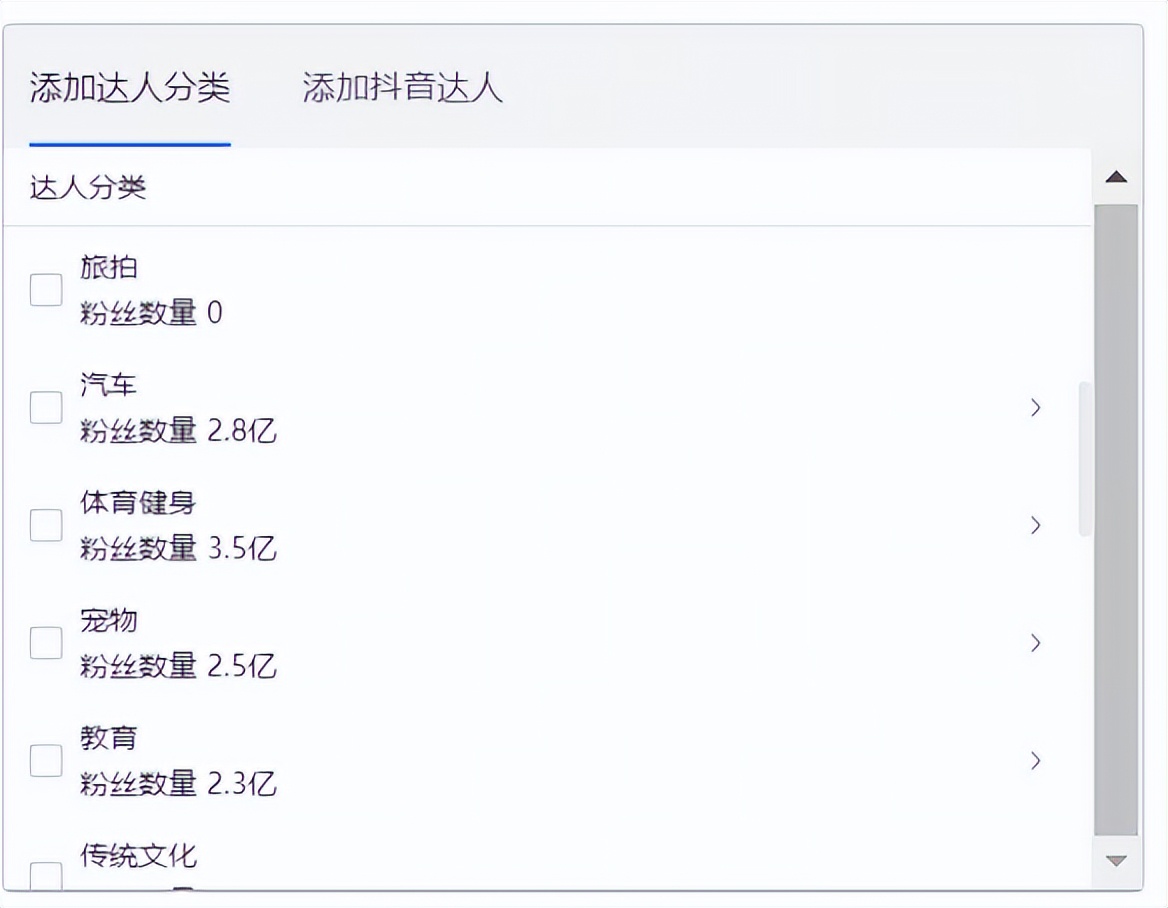The height and width of the screenshot is (908, 1168).
Task: Enable the 教育 checkbox
Action: click(x=45, y=761)
